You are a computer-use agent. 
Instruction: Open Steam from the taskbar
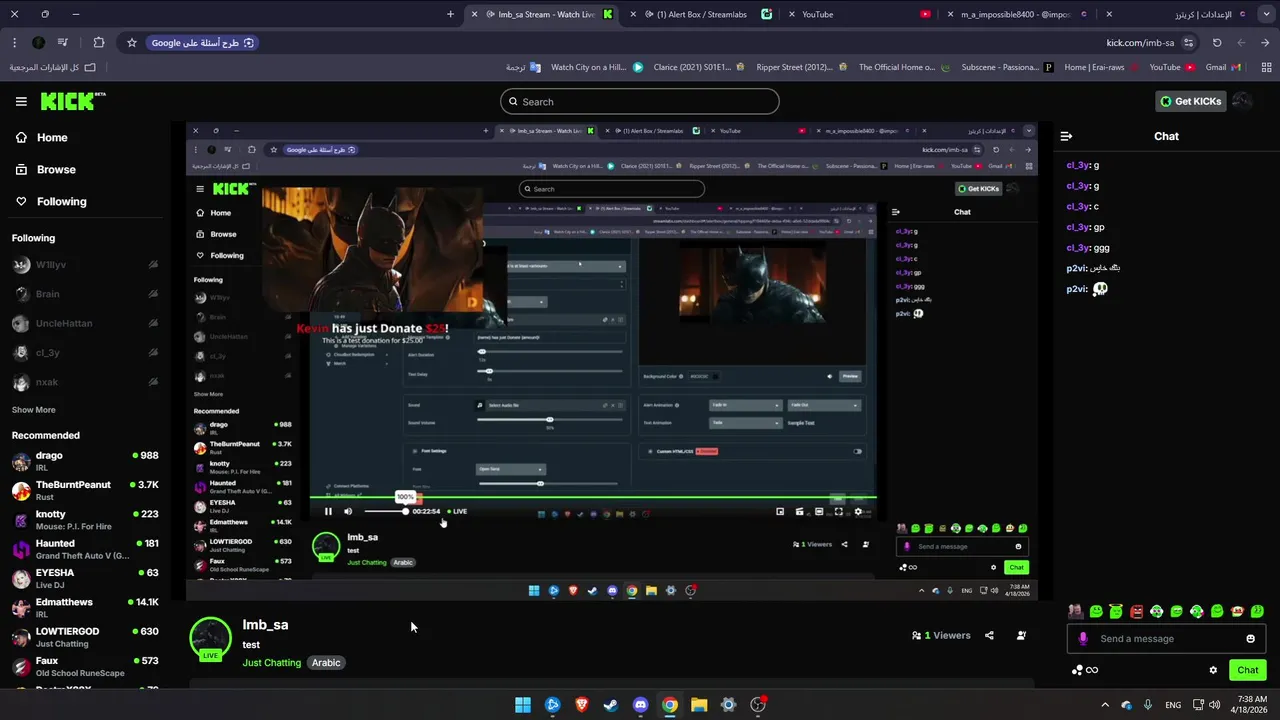611,705
